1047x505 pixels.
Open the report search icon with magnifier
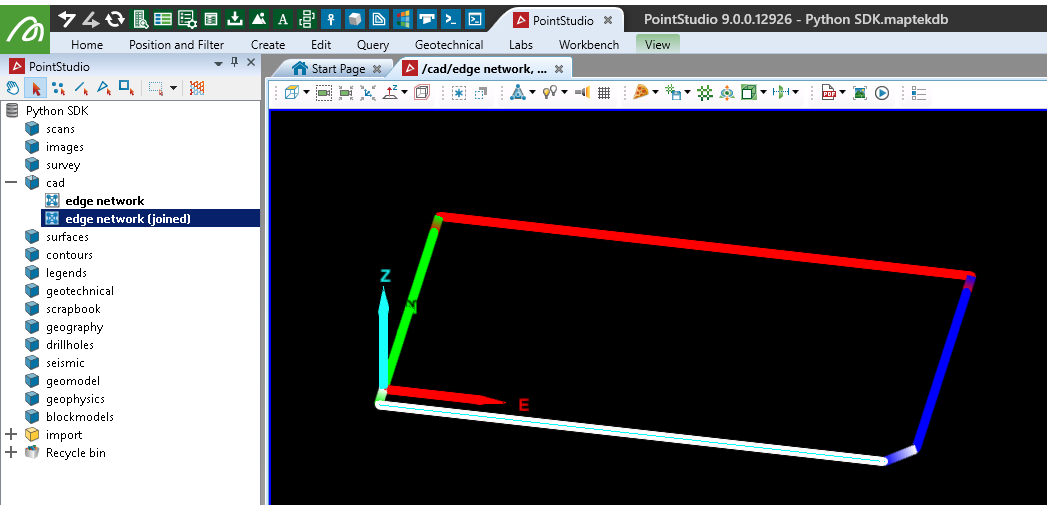pos(140,19)
